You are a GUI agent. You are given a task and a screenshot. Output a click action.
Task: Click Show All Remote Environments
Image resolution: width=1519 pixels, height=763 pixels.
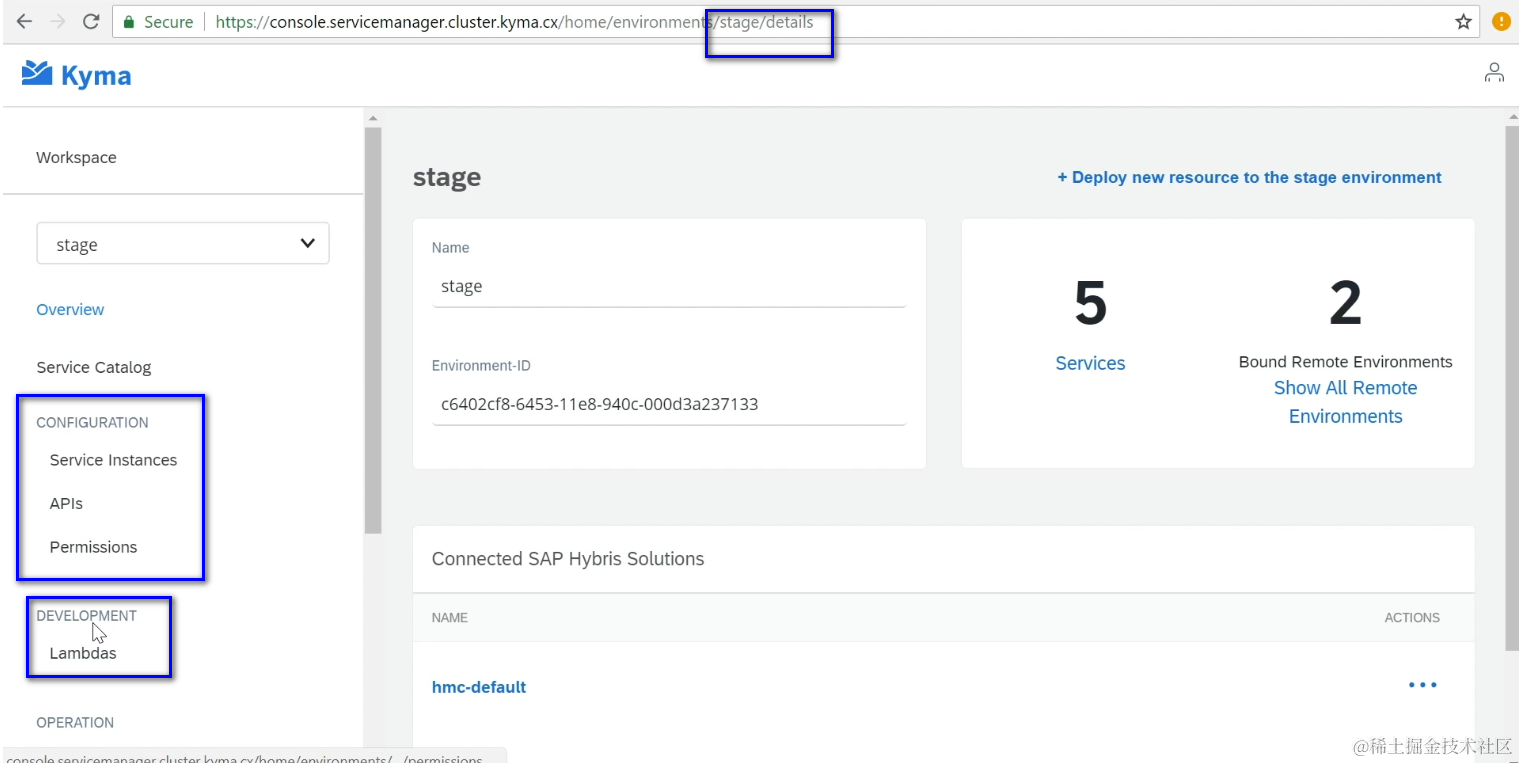tap(1346, 402)
